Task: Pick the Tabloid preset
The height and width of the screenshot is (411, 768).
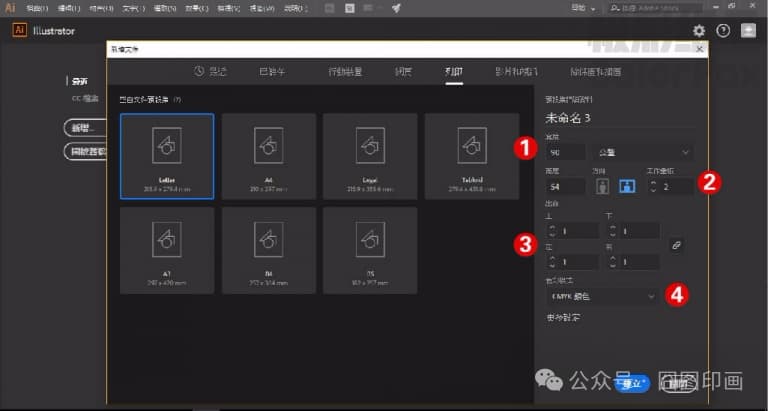Action: 471,155
